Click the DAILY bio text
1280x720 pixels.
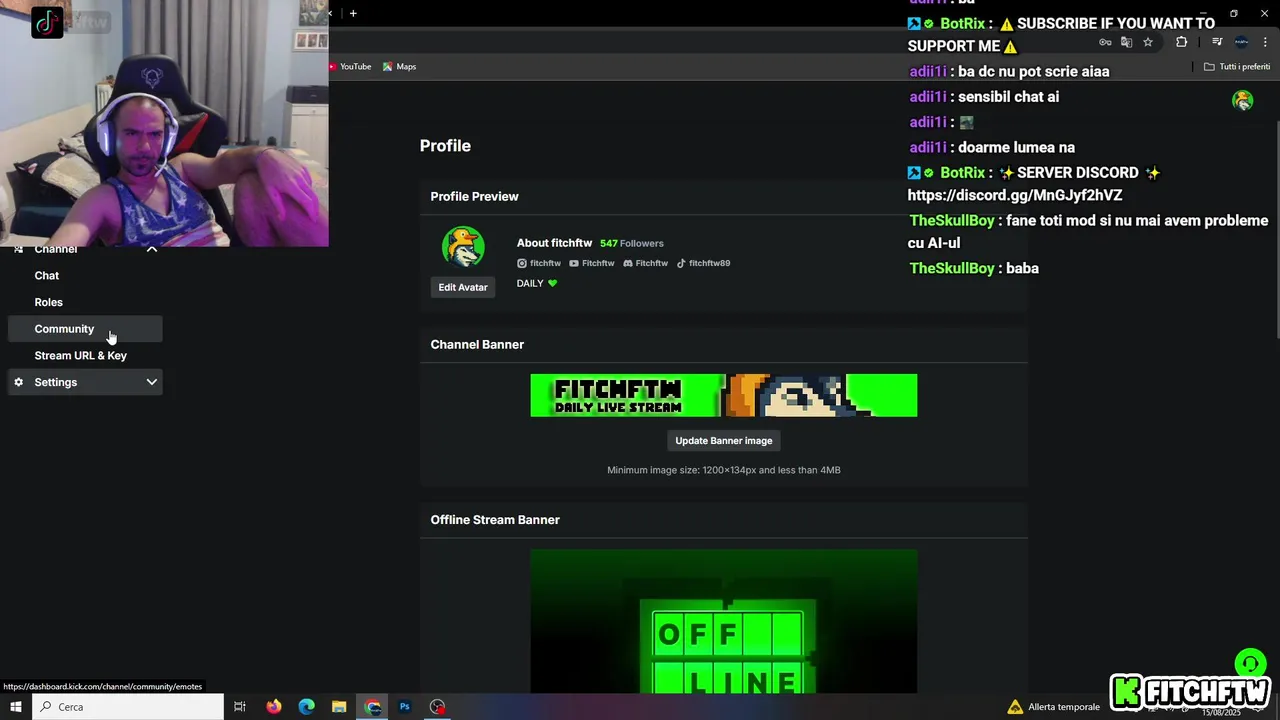(x=537, y=283)
